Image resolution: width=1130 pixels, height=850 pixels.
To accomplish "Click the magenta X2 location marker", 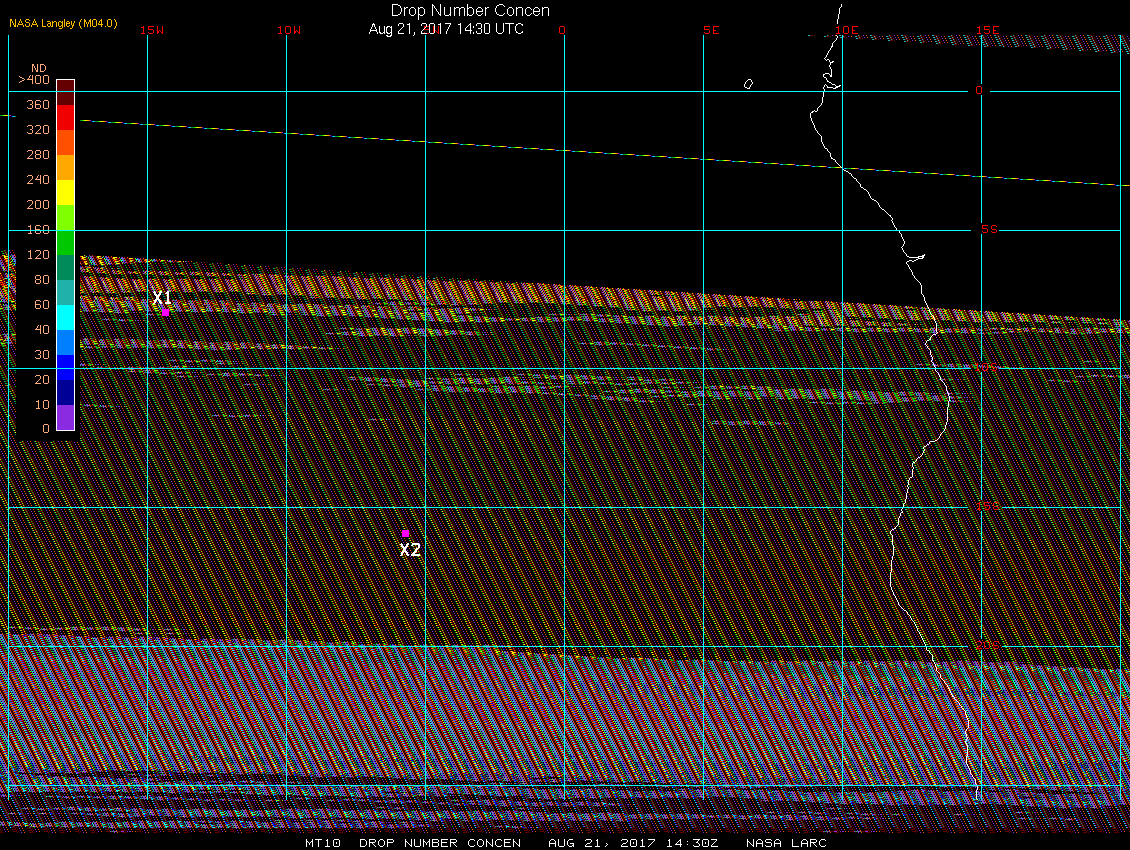I will pyautogui.click(x=405, y=534).
